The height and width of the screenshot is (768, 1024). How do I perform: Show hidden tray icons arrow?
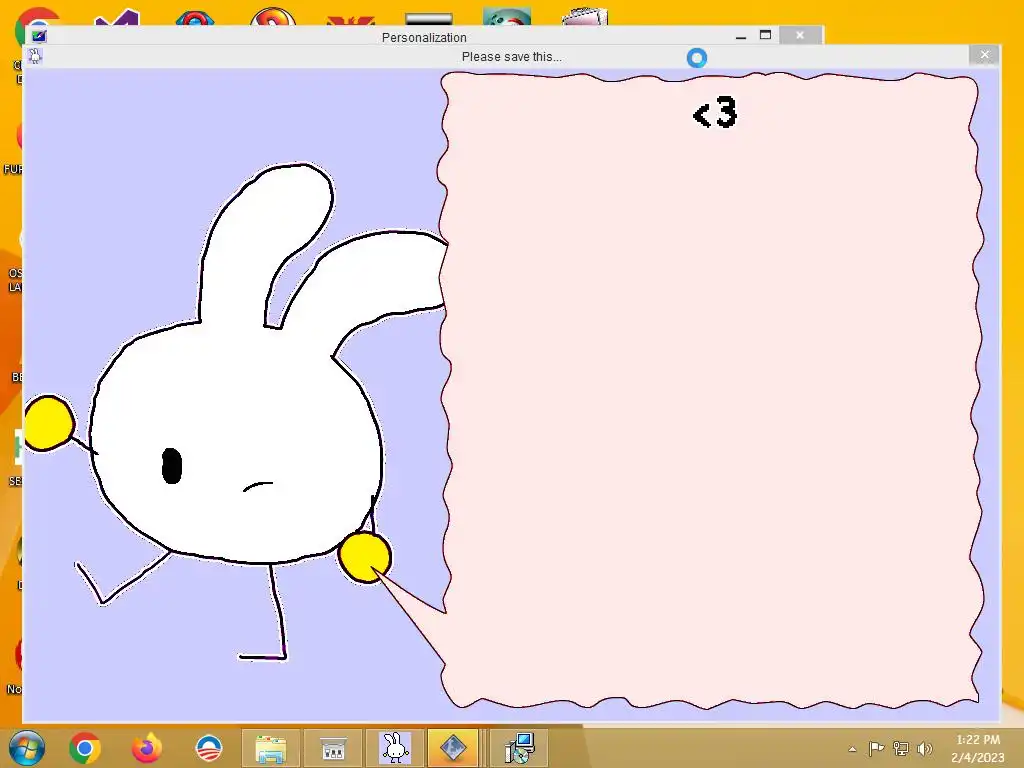852,750
